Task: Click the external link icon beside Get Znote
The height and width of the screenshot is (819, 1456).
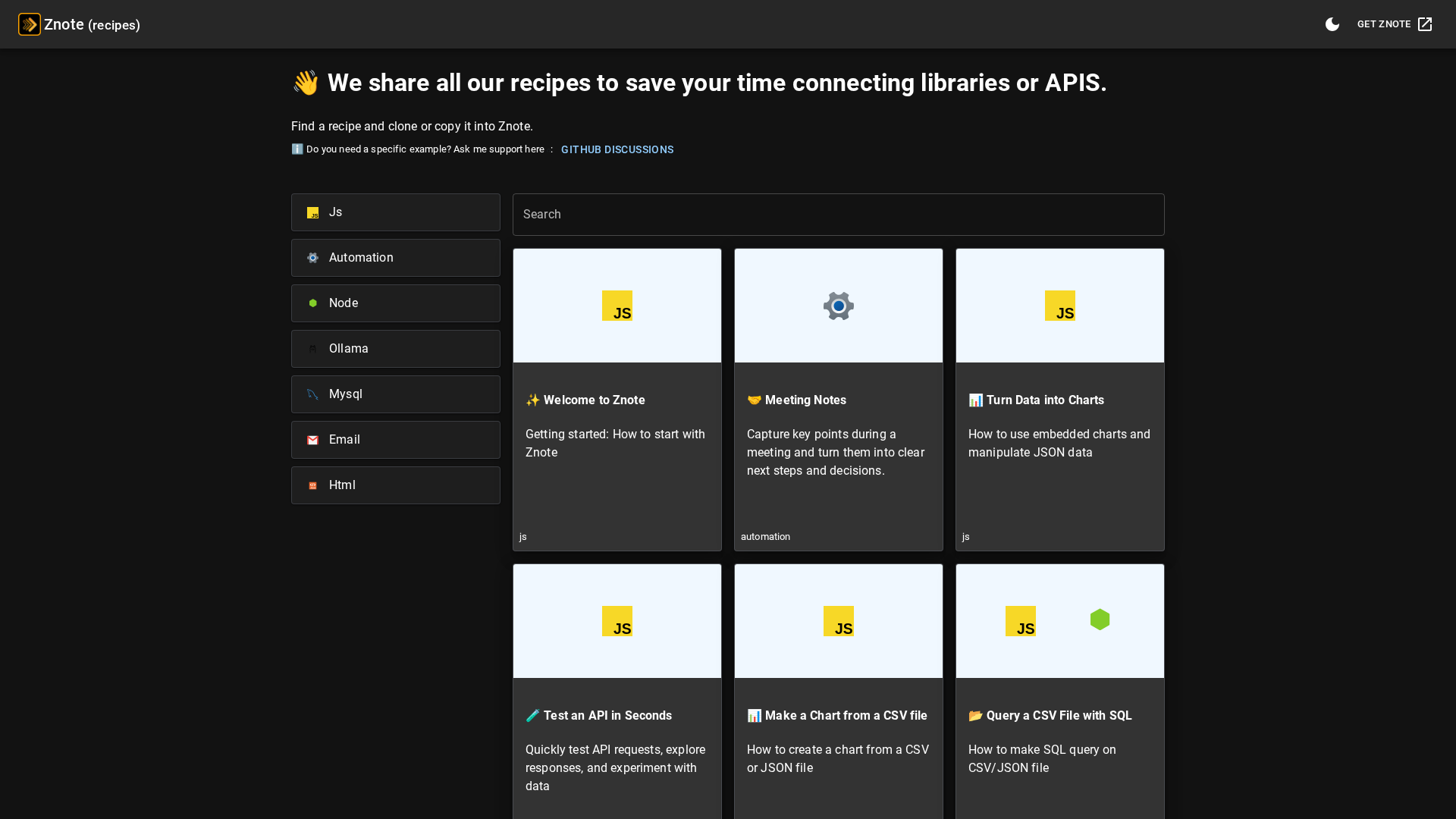Action: pyautogui.click(x=1425, y=24)
